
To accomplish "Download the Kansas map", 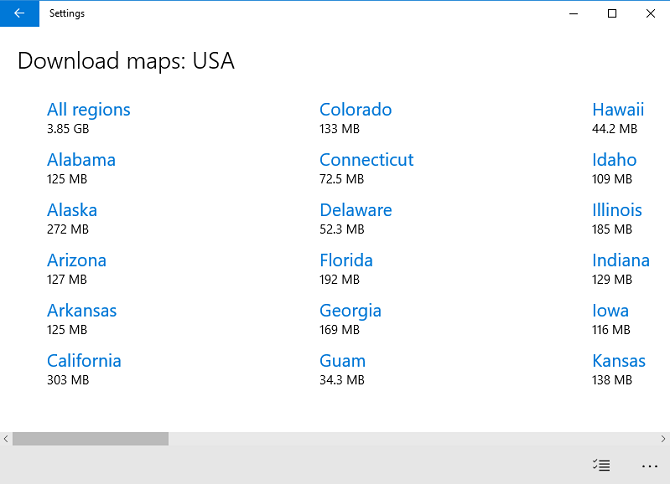I will click(x=619, y=361).
